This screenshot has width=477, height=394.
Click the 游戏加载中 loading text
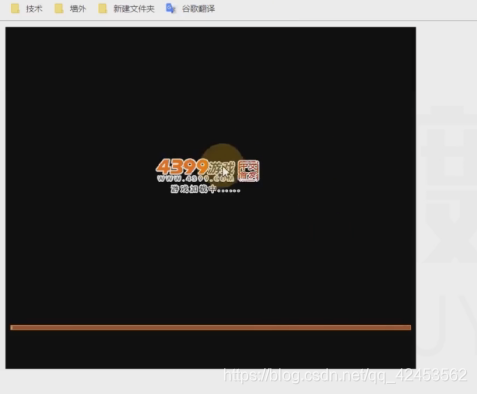click(205, 189)
